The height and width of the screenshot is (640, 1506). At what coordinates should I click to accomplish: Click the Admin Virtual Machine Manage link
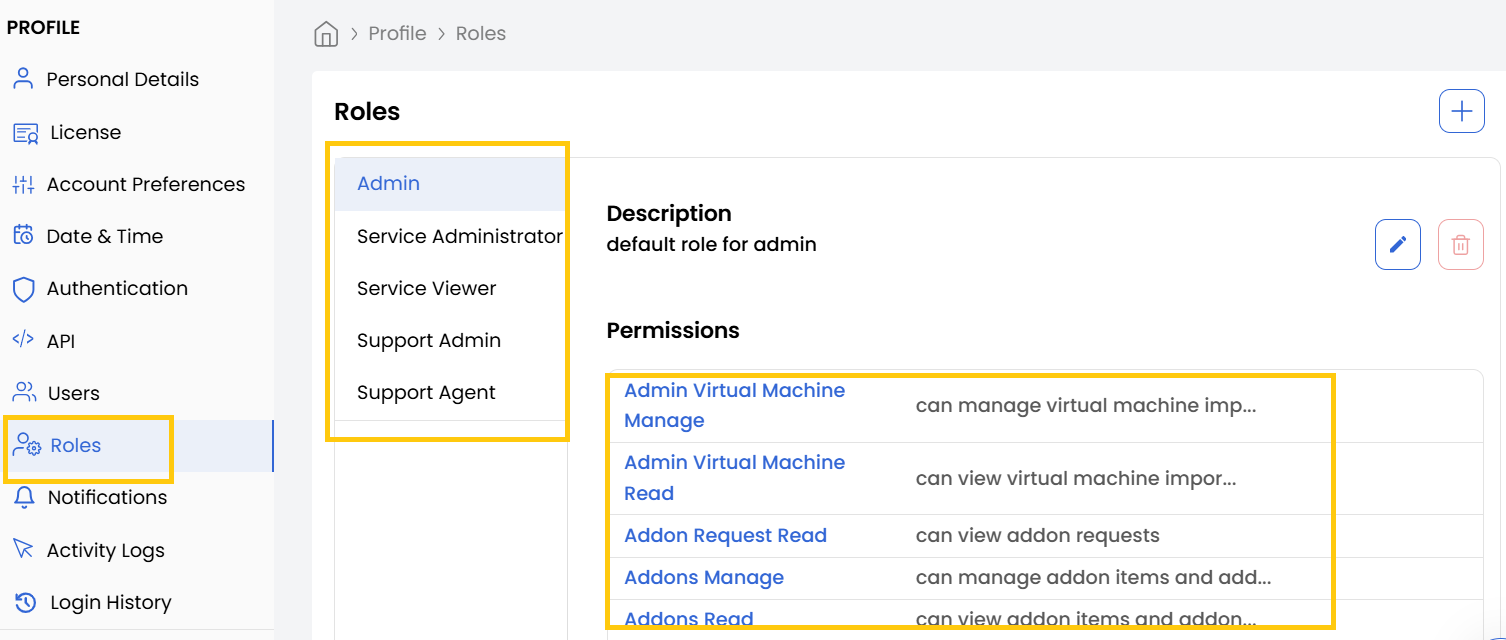(x=734, y=404)
